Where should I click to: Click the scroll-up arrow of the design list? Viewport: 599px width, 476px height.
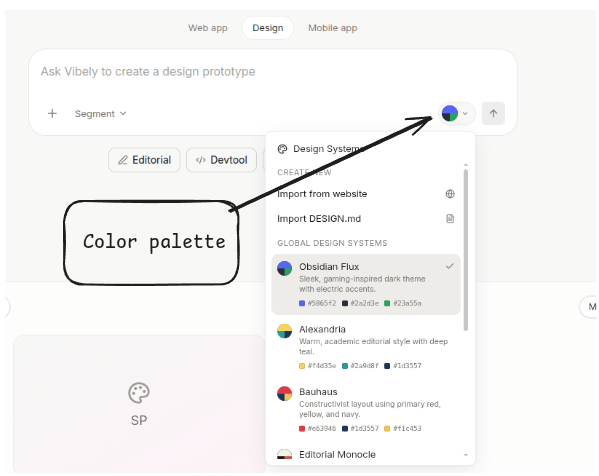point(466,165)
